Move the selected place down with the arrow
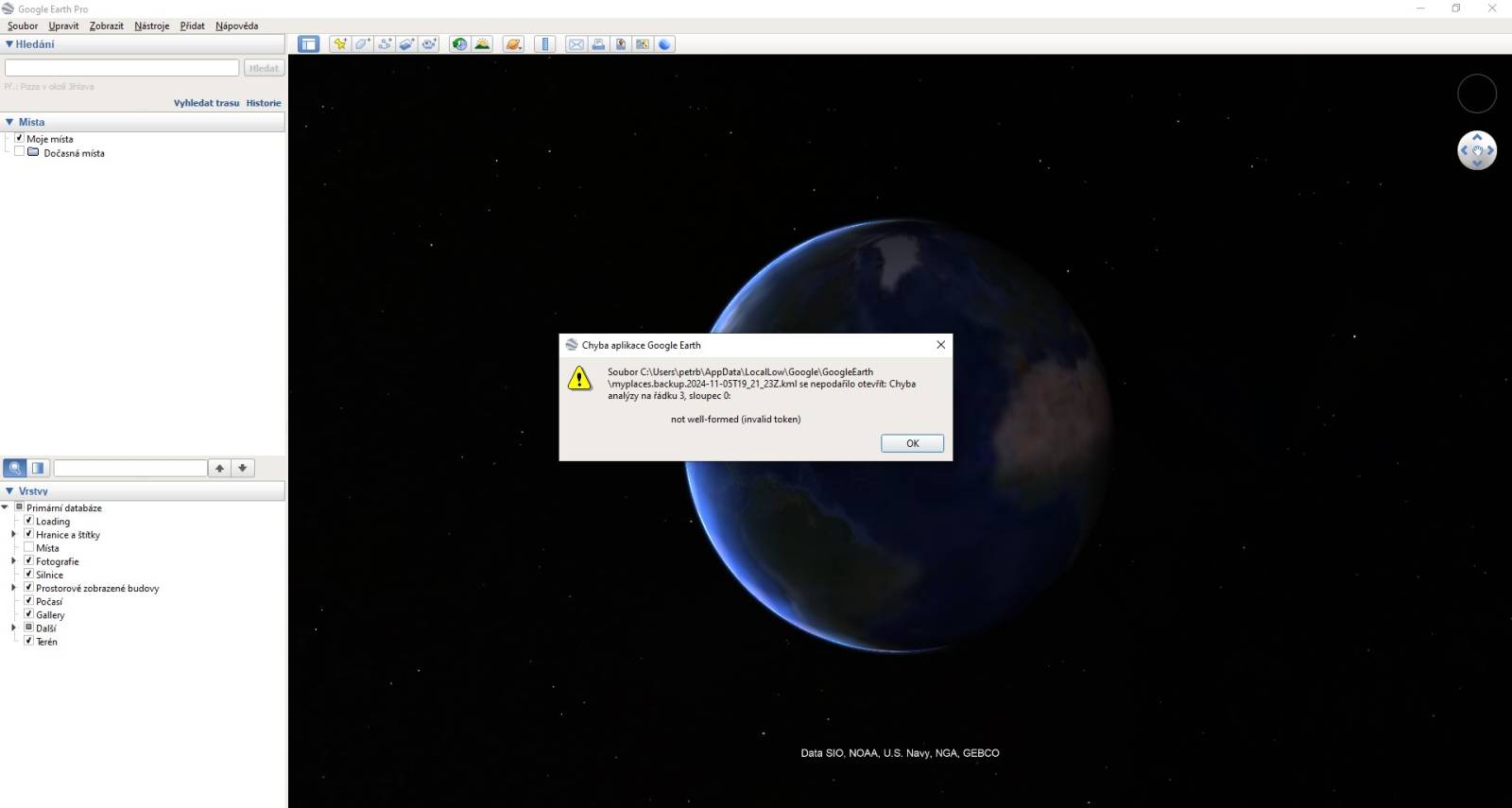The height and width of the screenshot is (808, 1512). (243, 468)
